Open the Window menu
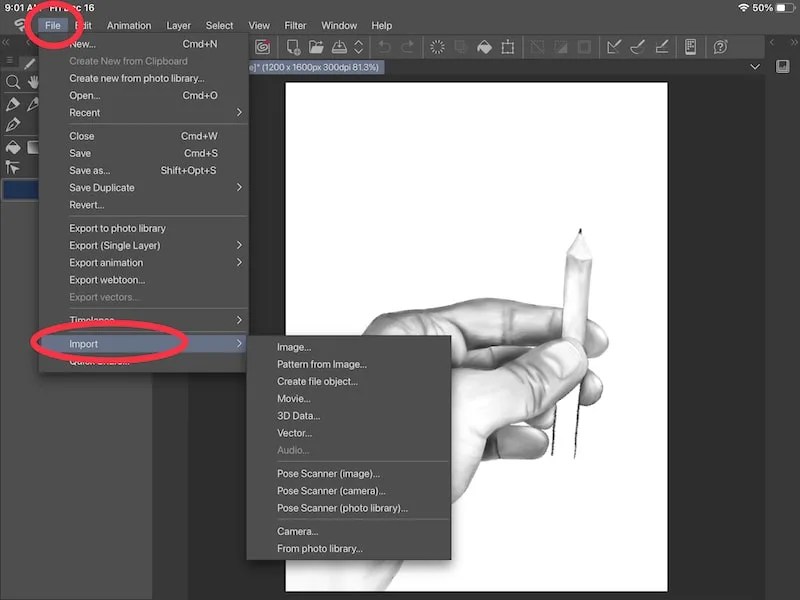Viewport: 800px width, 600px height. 339,25
